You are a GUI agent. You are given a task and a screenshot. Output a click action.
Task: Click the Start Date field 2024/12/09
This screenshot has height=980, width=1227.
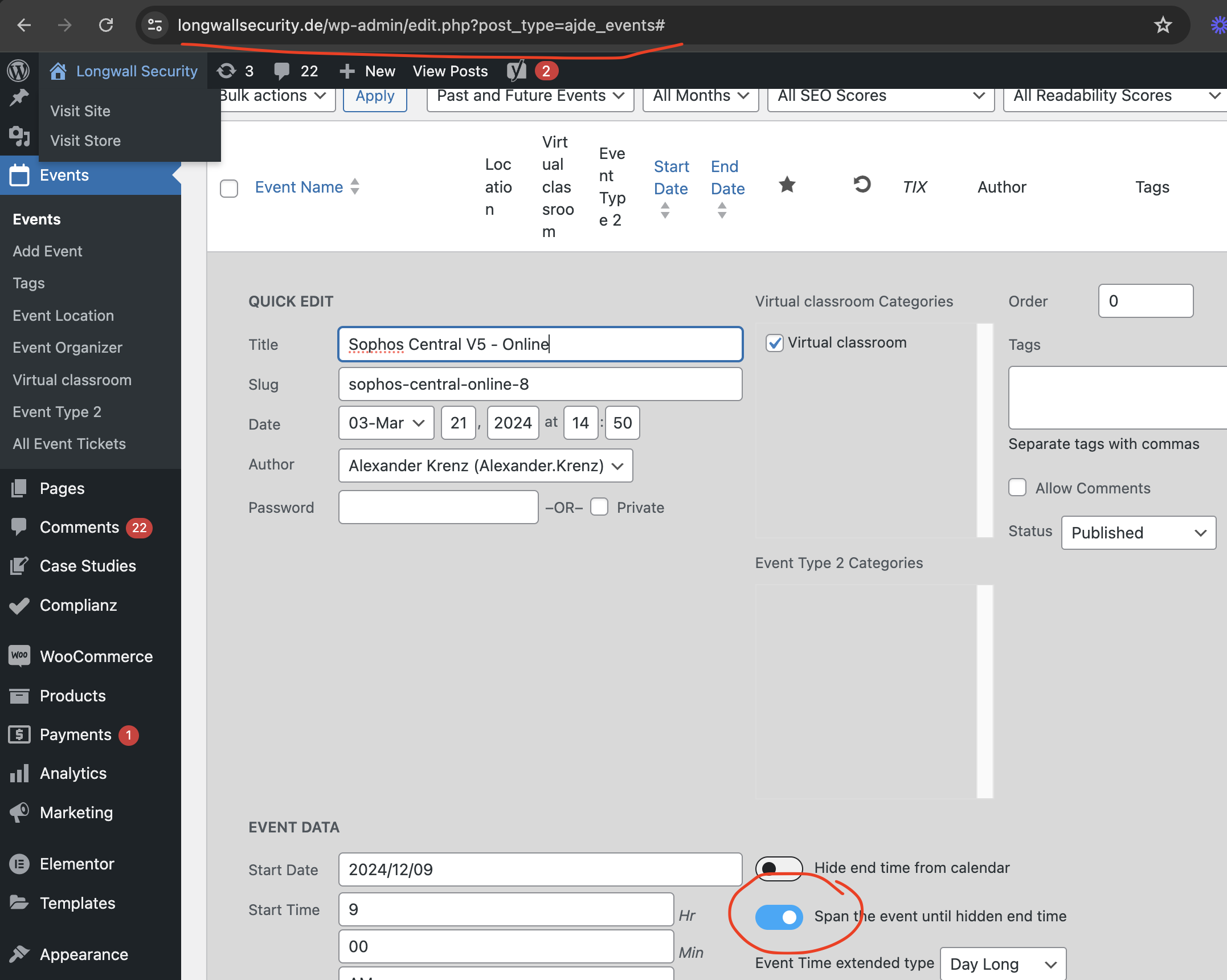(x=540, y=869)
